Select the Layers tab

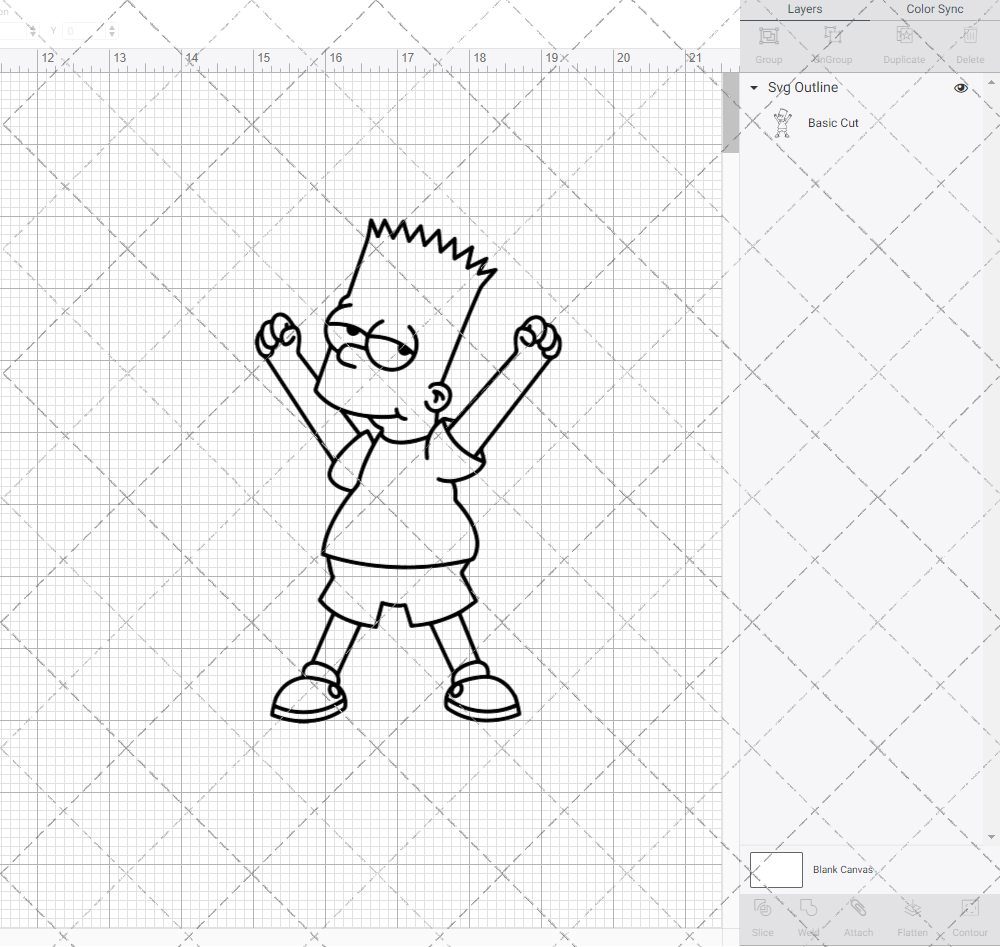click(x=804, y=9)
